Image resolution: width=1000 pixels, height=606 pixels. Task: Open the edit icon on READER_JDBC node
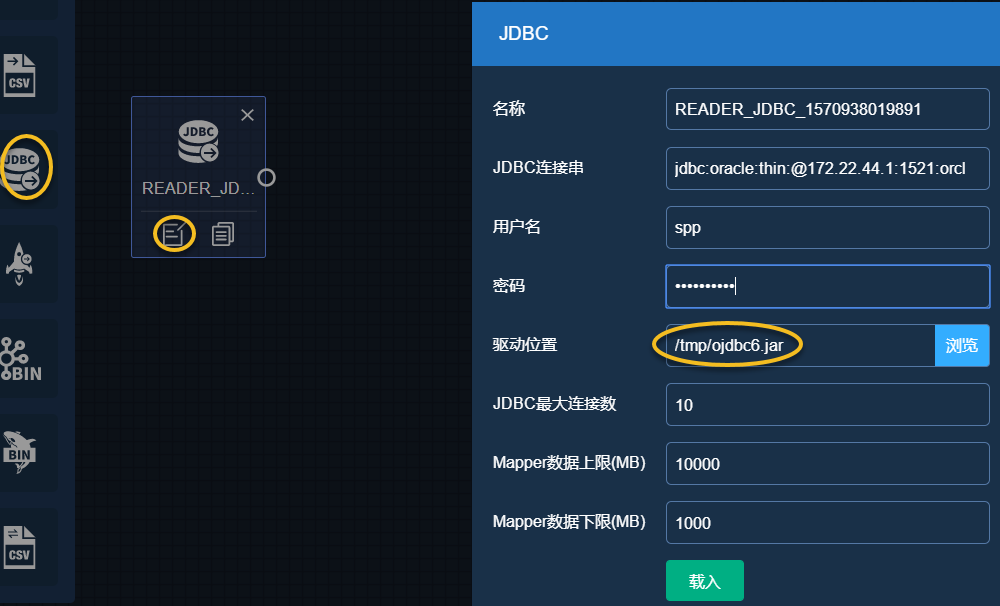coord(174,234)
